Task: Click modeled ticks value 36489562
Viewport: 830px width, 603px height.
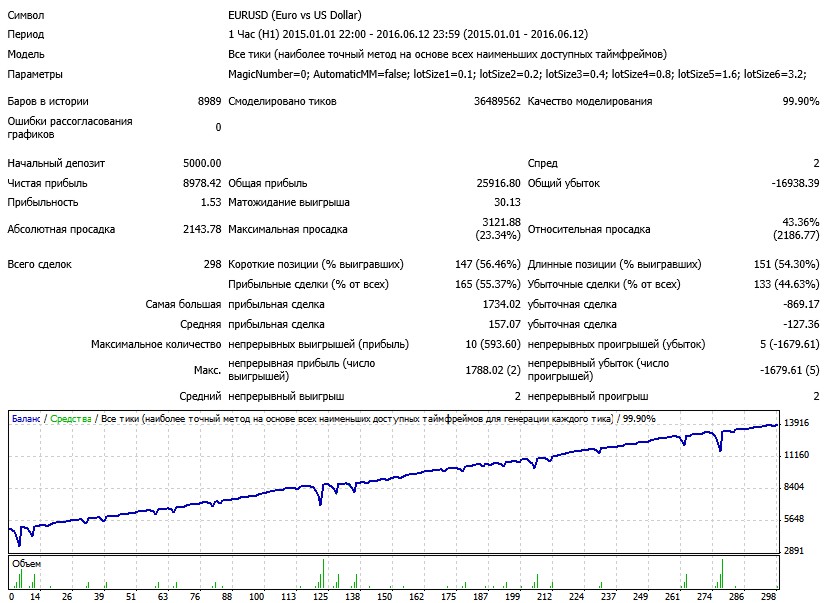Action: (x=497, y=101)
